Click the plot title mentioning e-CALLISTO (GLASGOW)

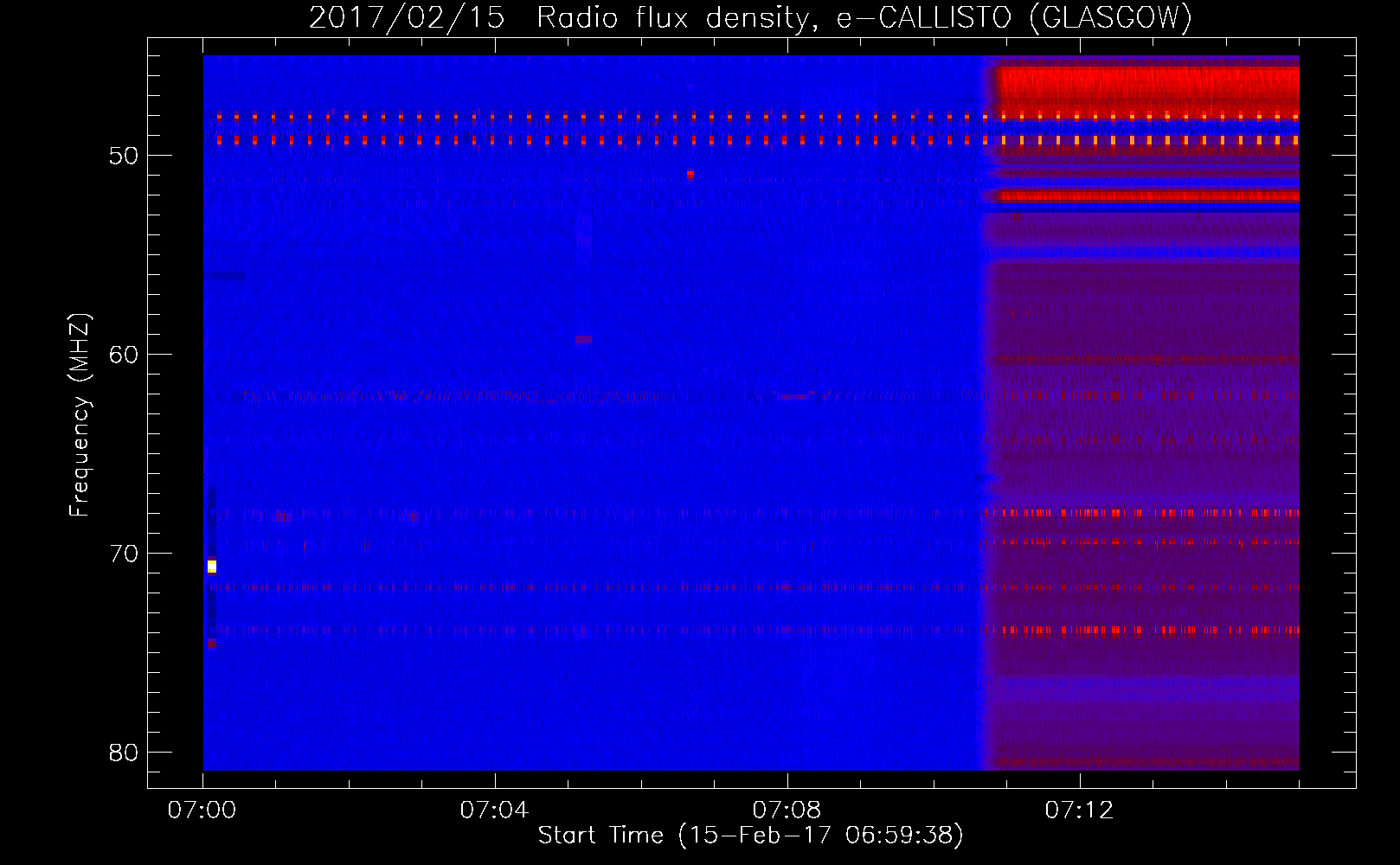tap(750, 16)
